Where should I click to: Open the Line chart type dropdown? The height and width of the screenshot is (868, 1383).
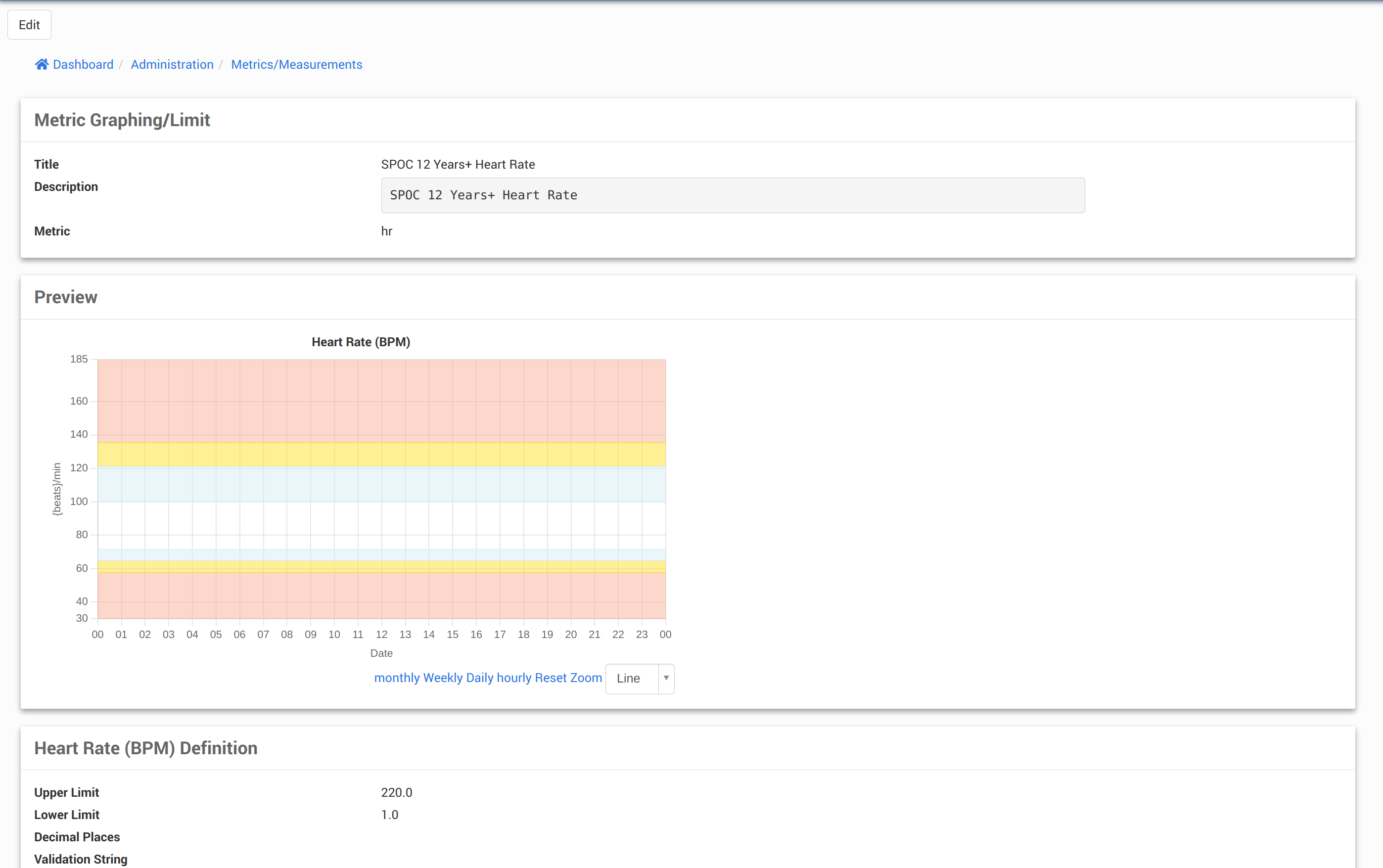click(x=632, y=679)
